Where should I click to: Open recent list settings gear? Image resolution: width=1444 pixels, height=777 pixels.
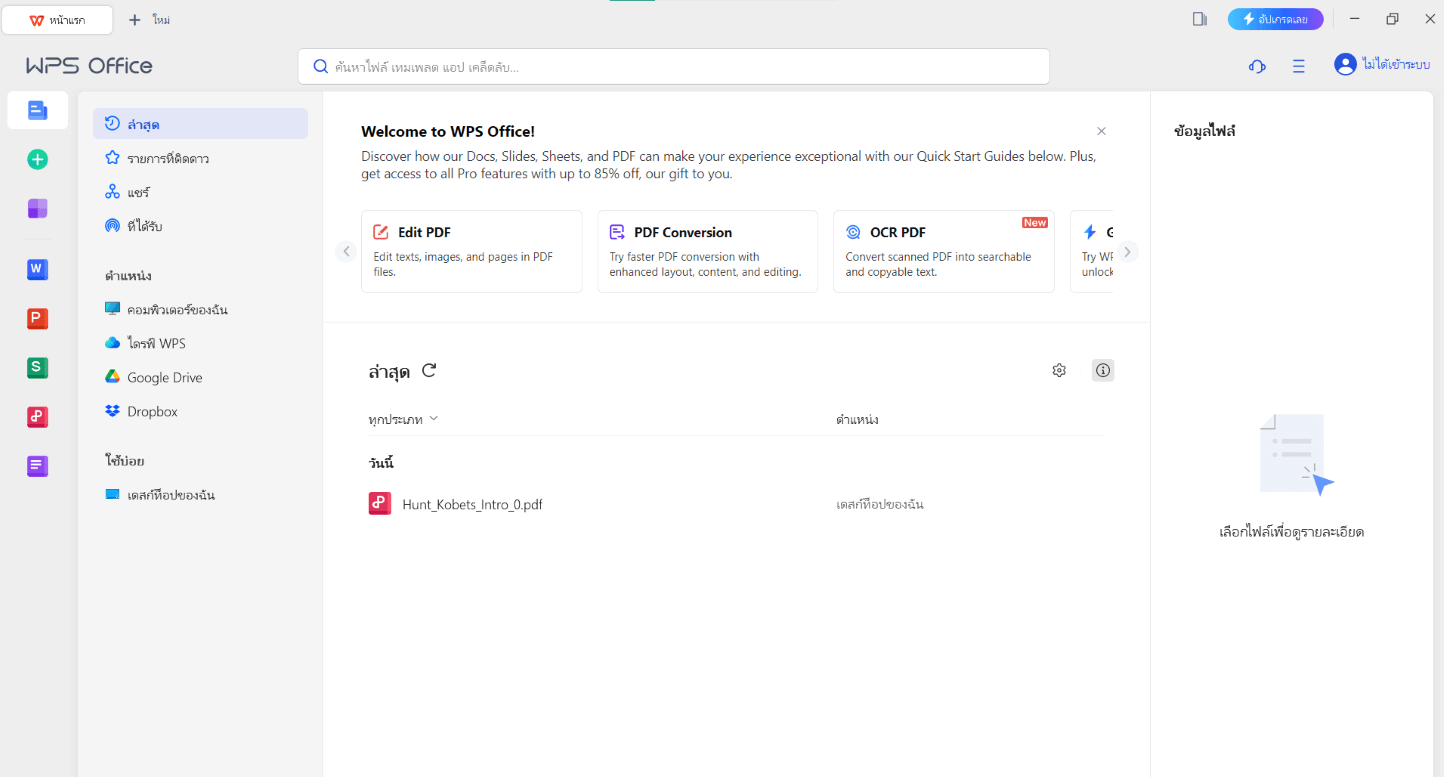1059,371
